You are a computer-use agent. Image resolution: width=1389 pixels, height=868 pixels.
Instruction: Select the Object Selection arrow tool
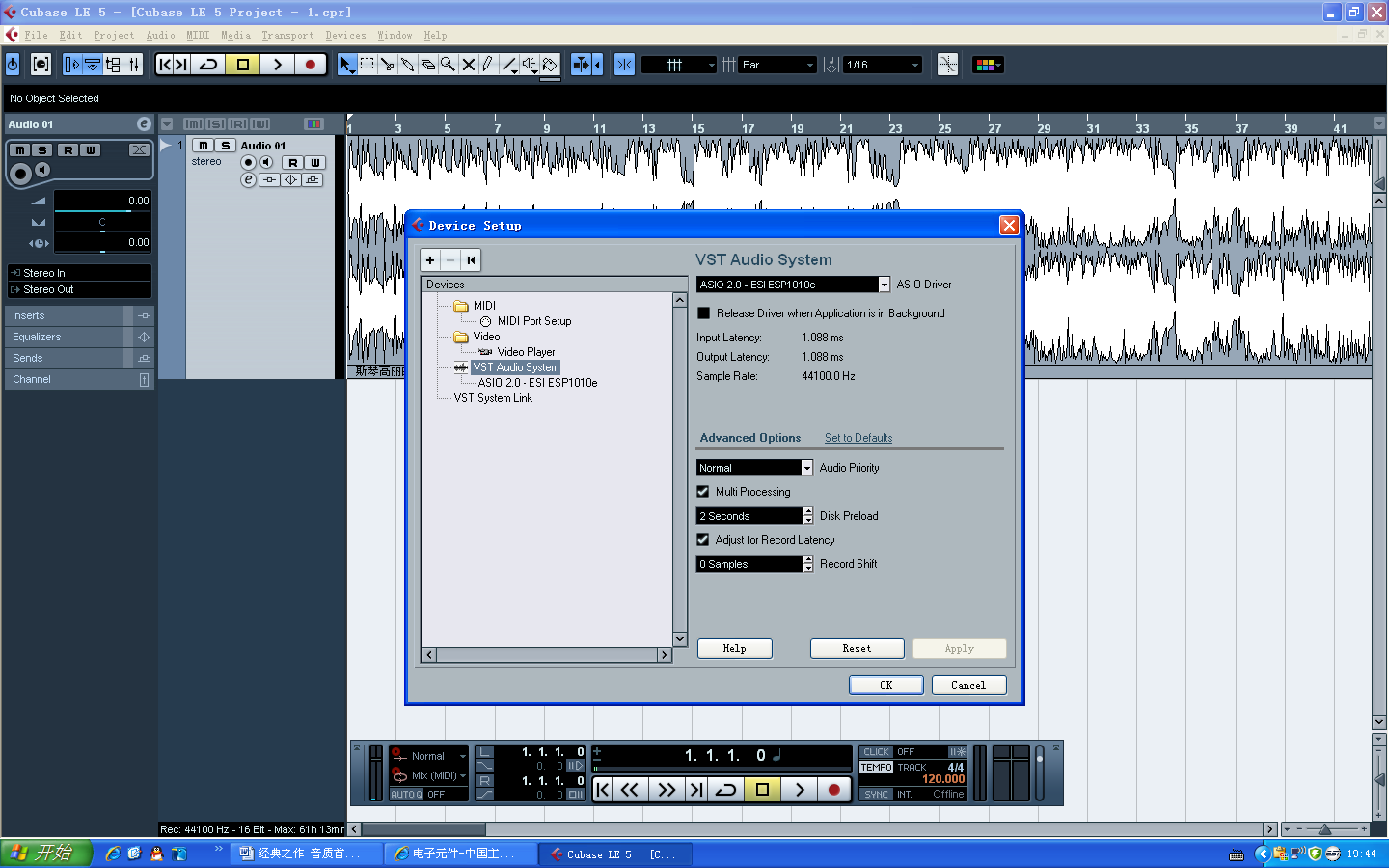click(346, 65)
